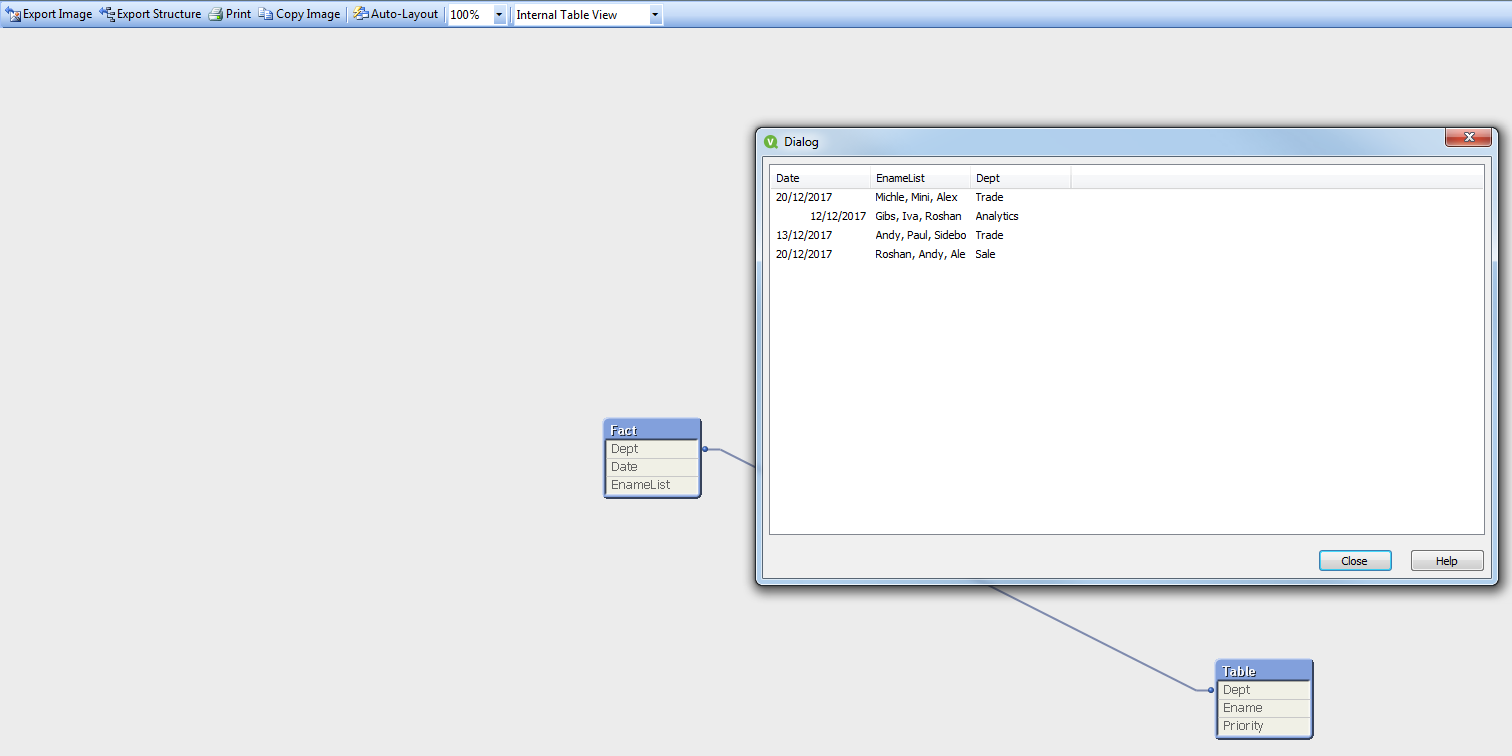Click the Gibs, Iva, Roshan cell
Image resolution: width=1512 pixels, height=756 pixels.
[x=918, y=216]
